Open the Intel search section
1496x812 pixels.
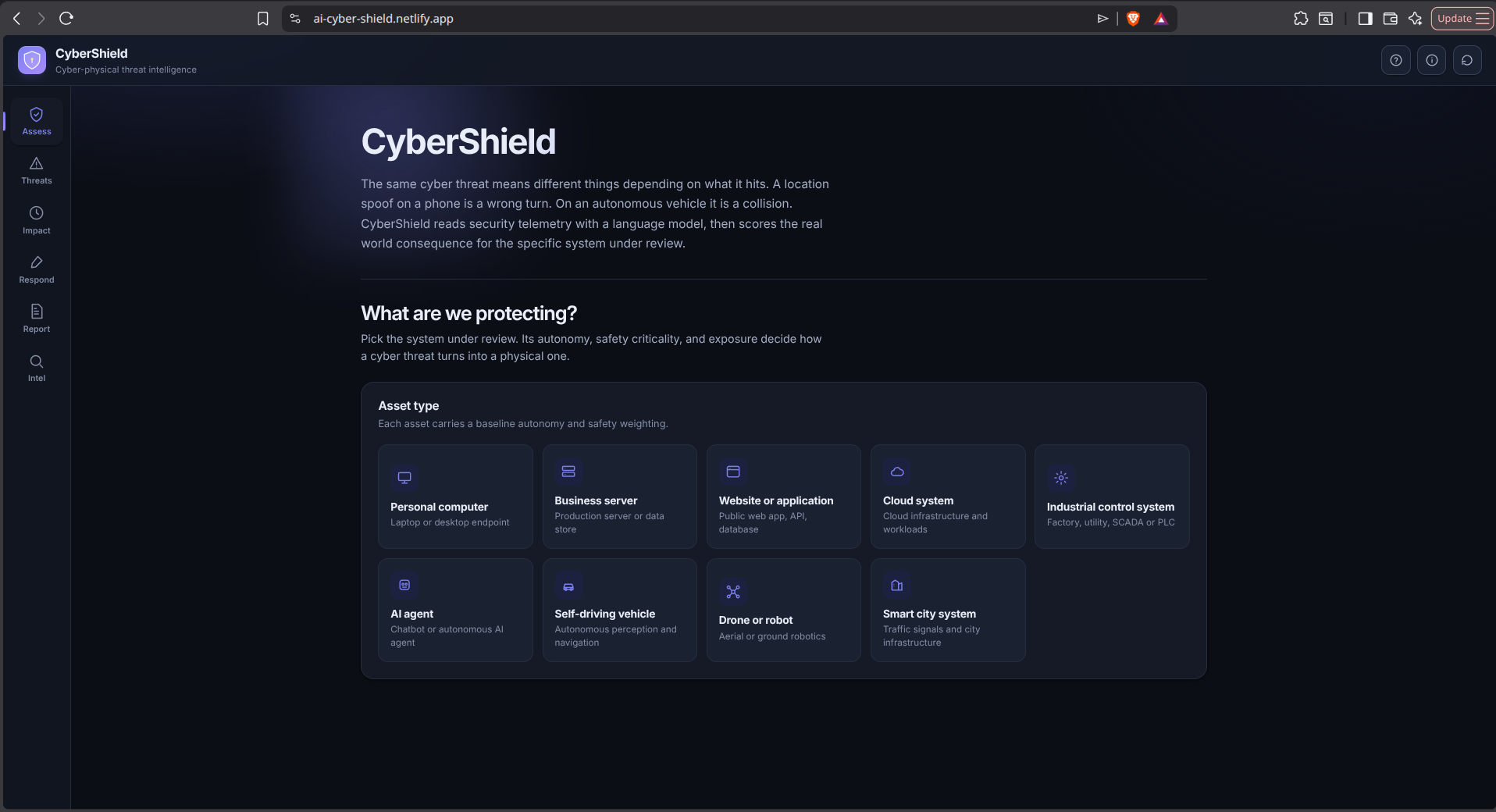37,368
